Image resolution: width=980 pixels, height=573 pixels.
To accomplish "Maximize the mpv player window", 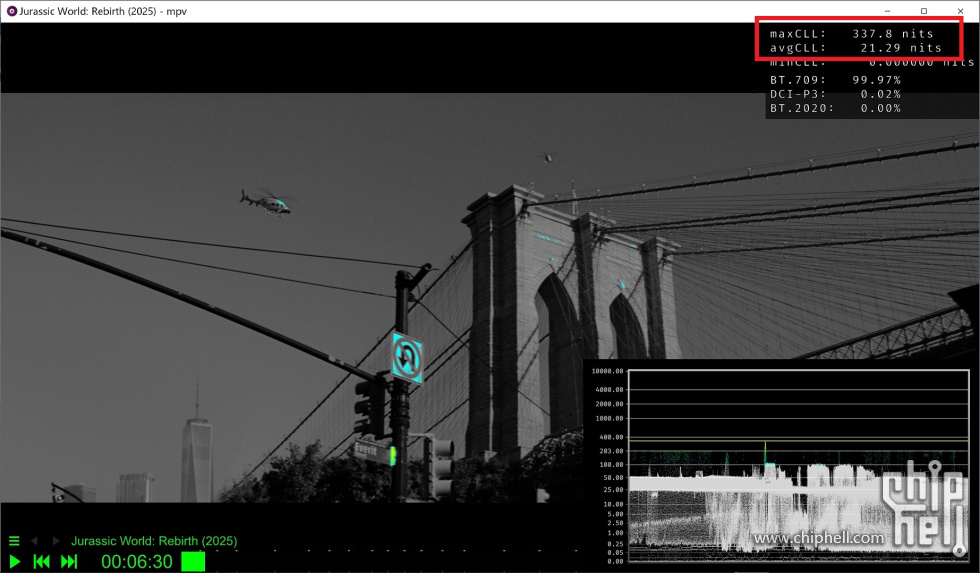I will pos(924,11).
